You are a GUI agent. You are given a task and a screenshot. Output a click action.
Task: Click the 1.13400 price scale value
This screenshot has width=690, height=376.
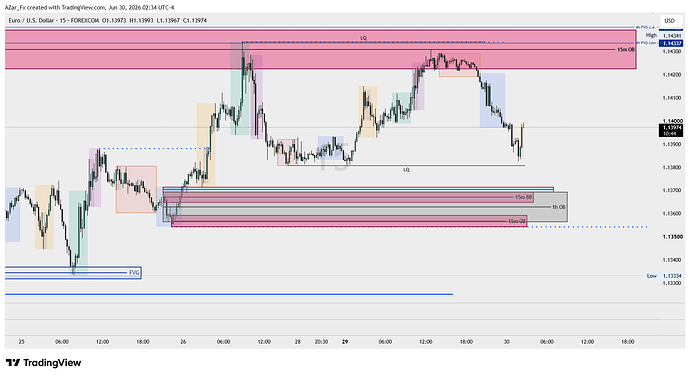tap(672, 260)
